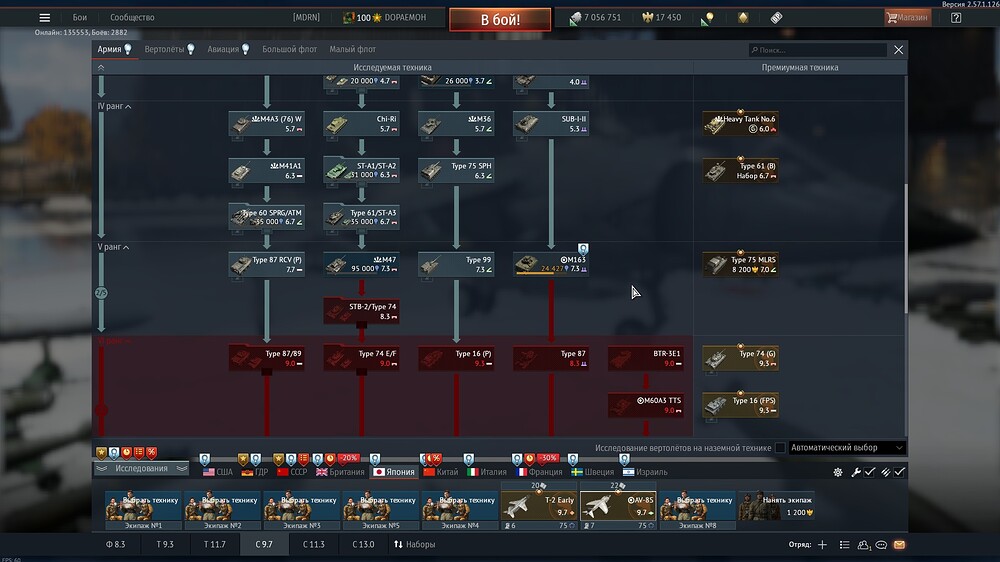Switch to the Вертолёты tab
The image size is (1000, 562).
pos(169,49)
